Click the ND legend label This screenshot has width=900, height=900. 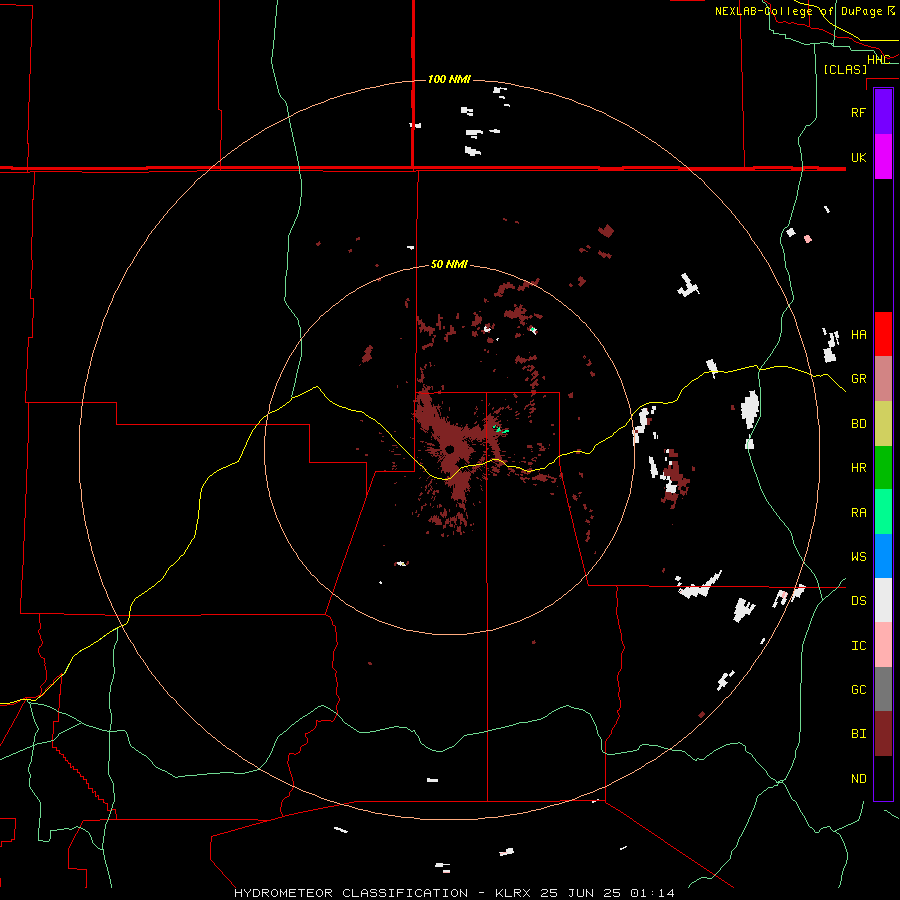858,779
